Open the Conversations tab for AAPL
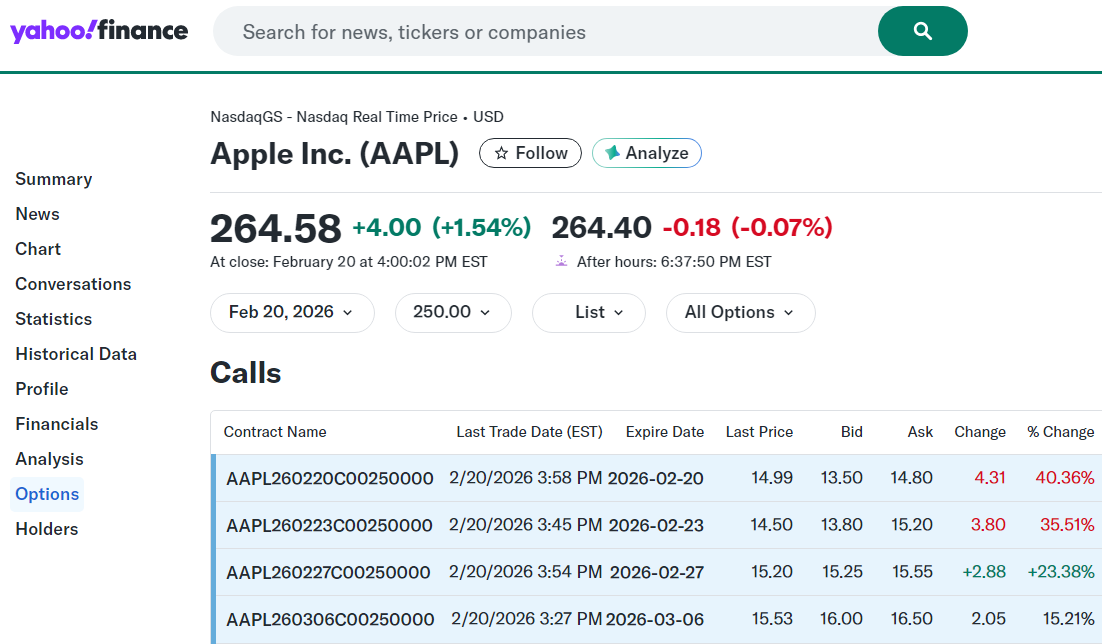This screenshot has width=1102, height=644. point(73,283)
